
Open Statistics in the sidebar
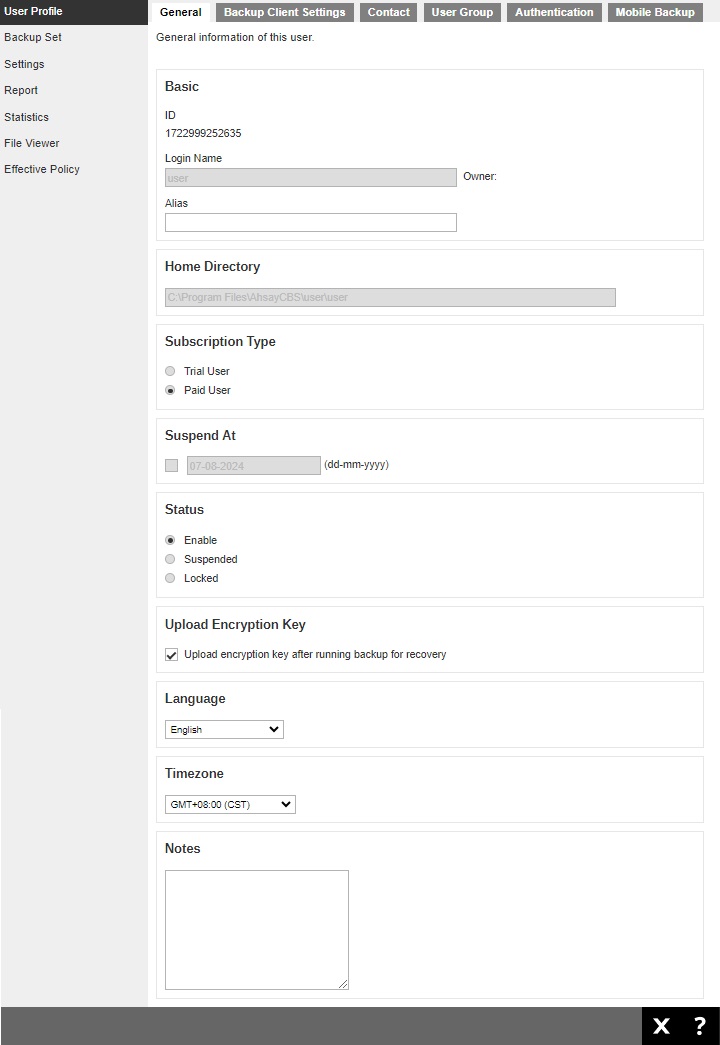[x=27, y=116]
